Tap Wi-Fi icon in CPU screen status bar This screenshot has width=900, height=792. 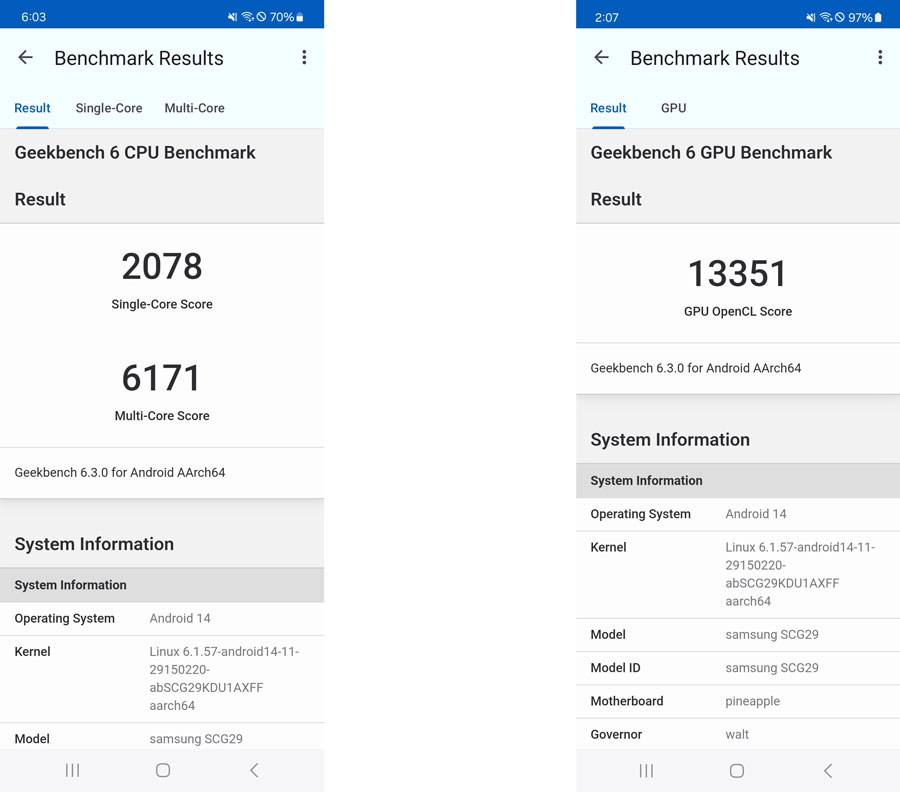pyautogui.click(x=247, y=17)
